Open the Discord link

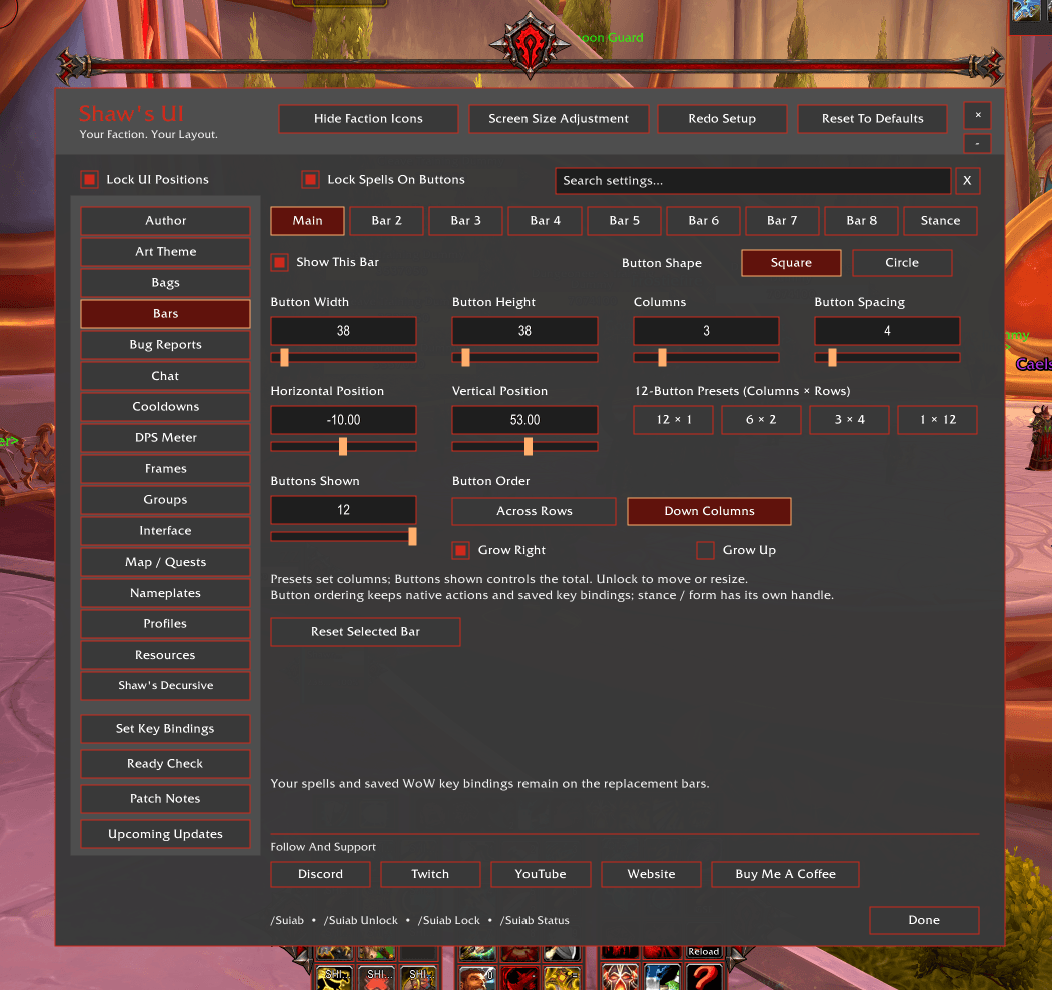point(321,875)
